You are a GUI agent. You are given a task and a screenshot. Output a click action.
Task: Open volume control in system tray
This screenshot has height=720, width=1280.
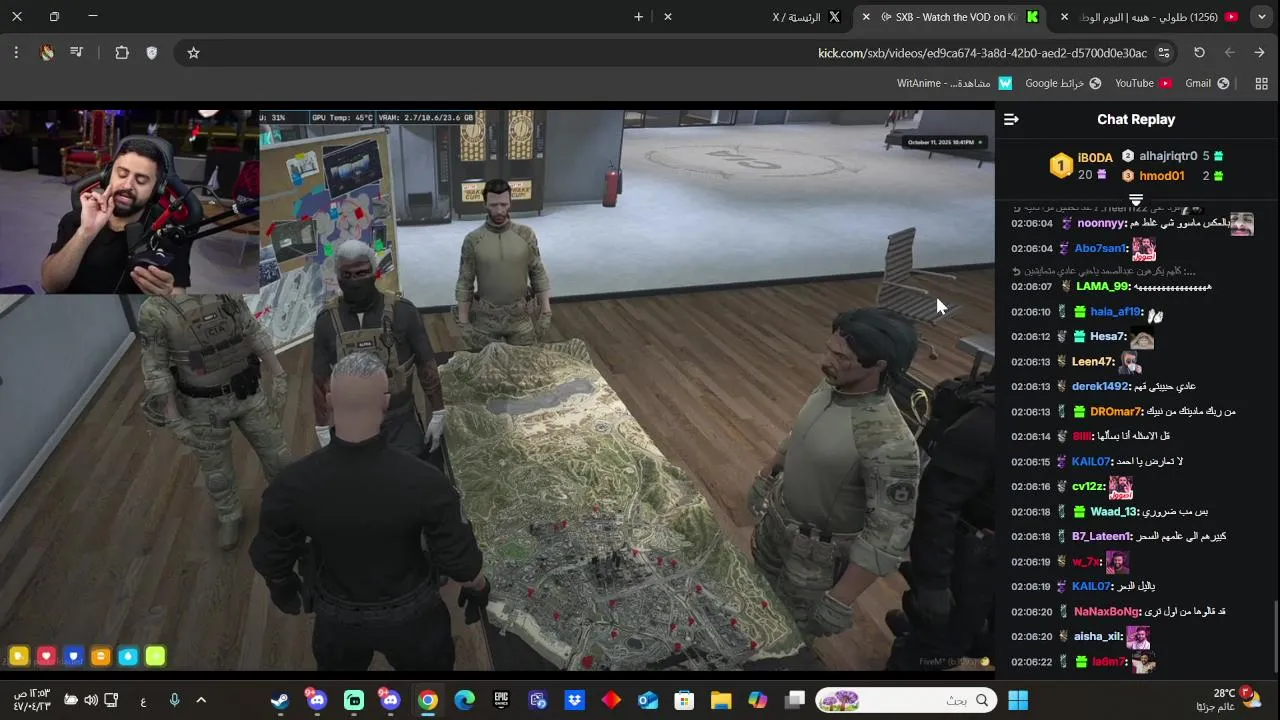pyautogui.click(x=91, y=700)
